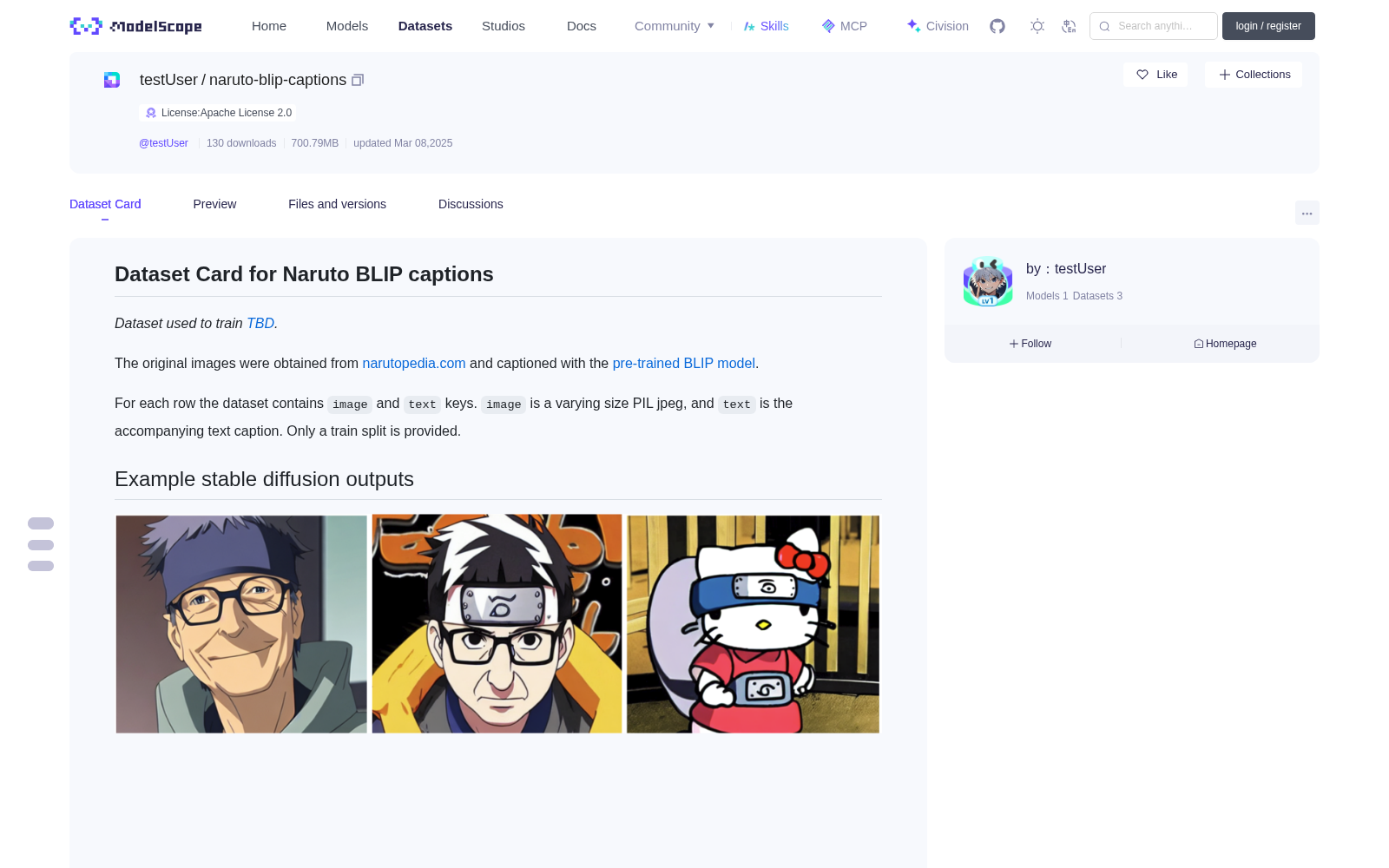Viewport: 1389px width, 868px height.
Task: Click the '700.79MB' size text
Action: pyautogui.click(x=315, y=143)
